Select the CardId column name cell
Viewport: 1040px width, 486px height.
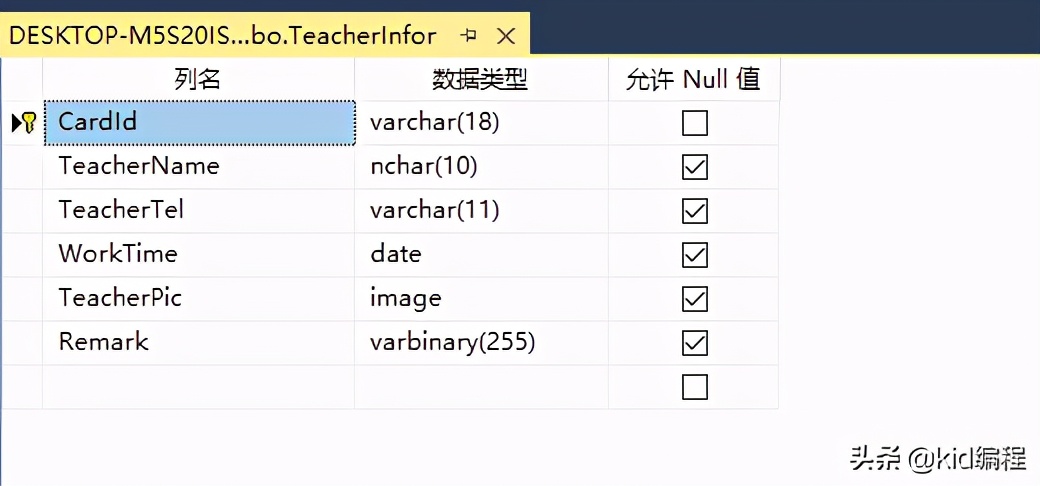click(198, 122)
